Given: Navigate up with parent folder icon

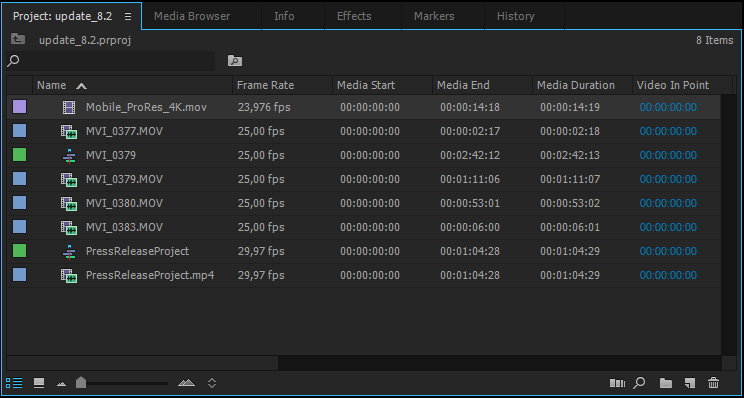Looking at the screenshot, I should 18,40.
